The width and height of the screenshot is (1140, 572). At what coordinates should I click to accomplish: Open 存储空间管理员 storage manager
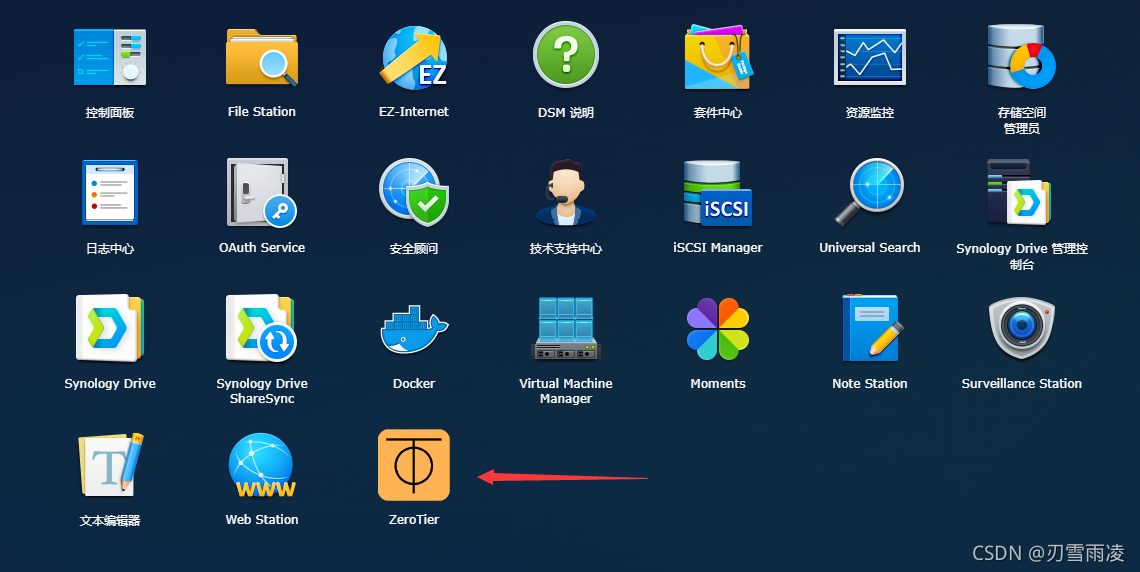[1021, 56]
